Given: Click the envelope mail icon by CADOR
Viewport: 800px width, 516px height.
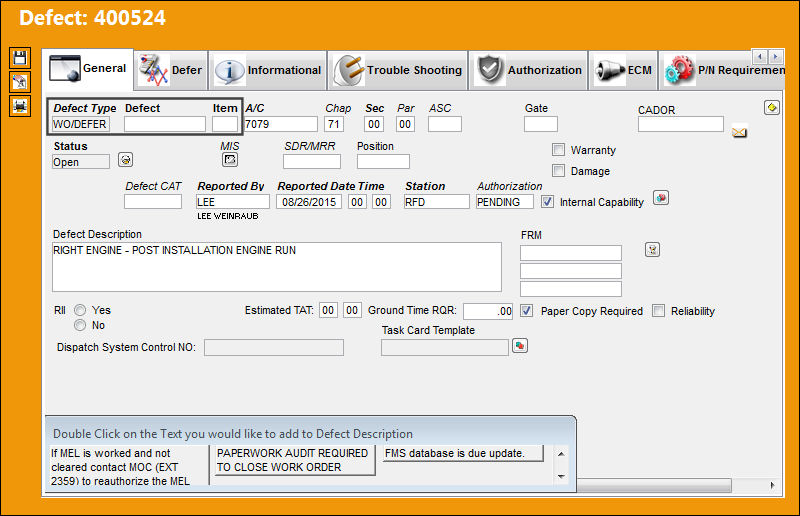Looking at the screenshot, I should (x=739, y=132).
